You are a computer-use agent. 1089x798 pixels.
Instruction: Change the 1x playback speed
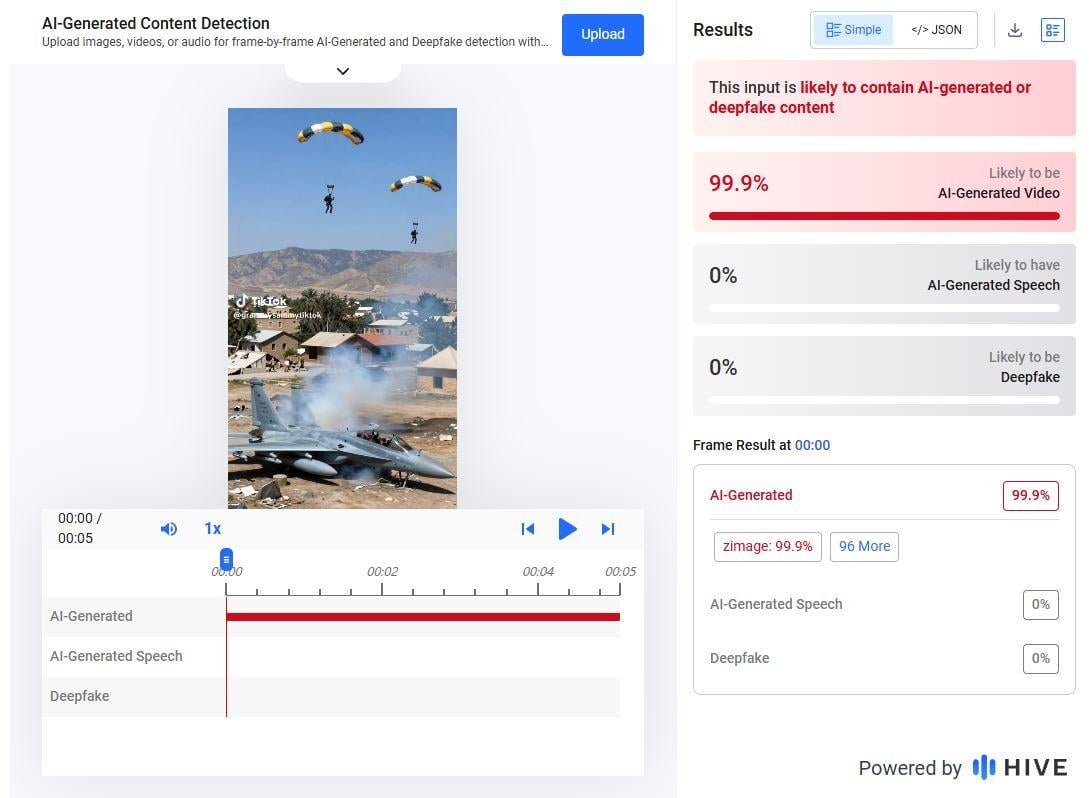(212, 529)
